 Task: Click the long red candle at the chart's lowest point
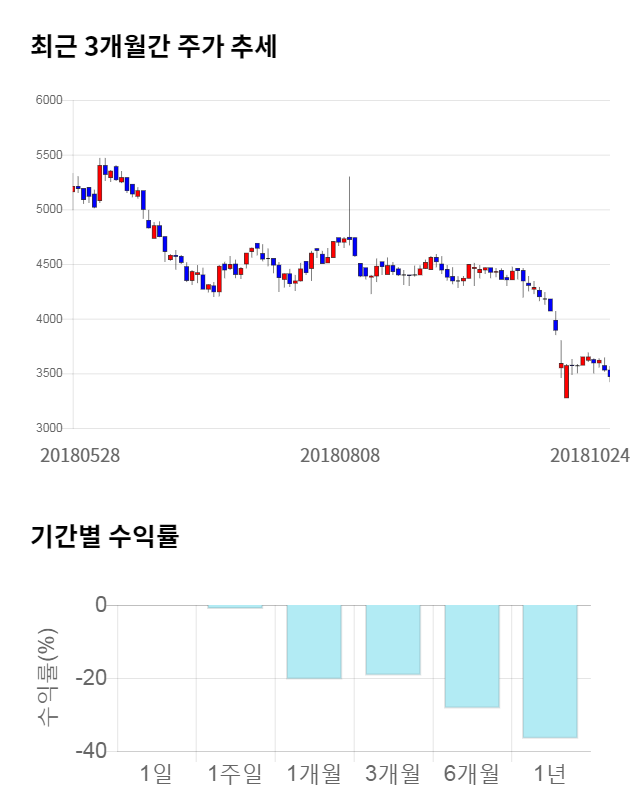point(566,381)
